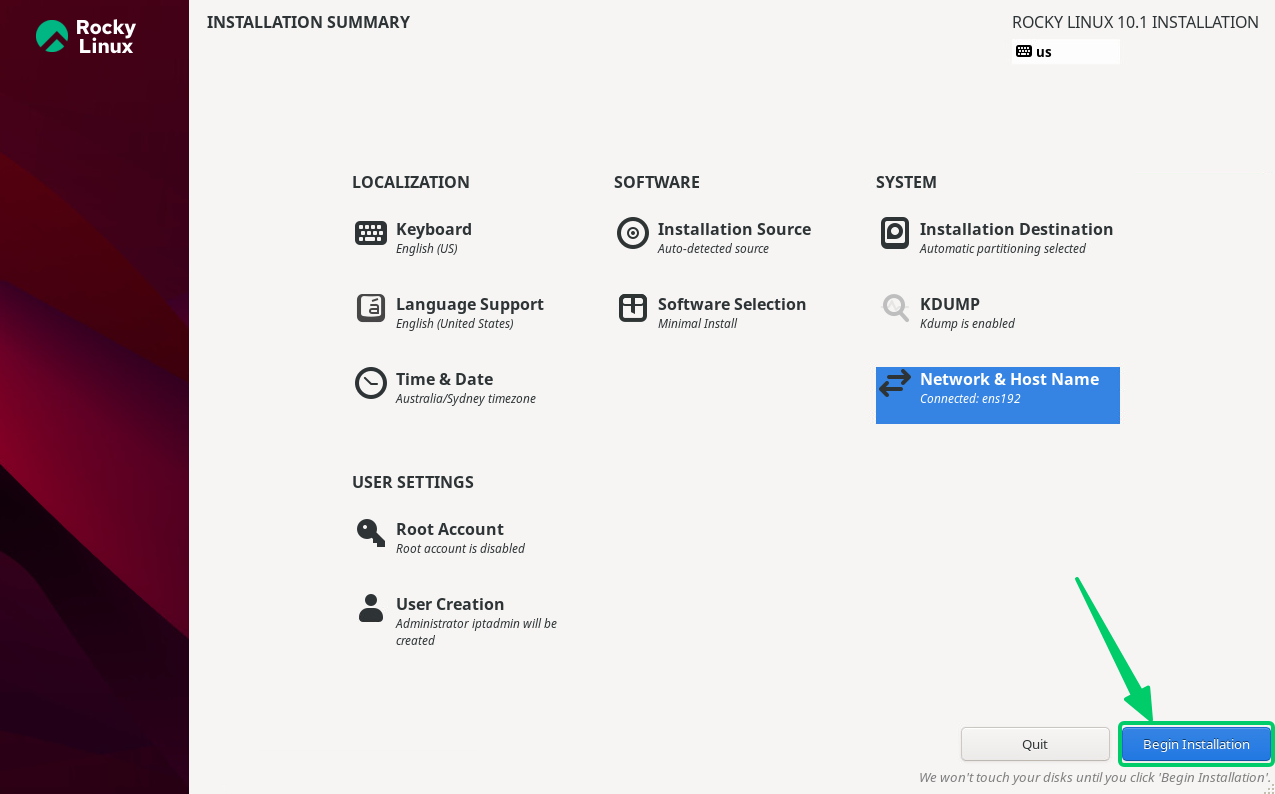Screen dimensions: 1275x794
Task: Start setup with Begin Installation button
Action: tap(1196, 744)
